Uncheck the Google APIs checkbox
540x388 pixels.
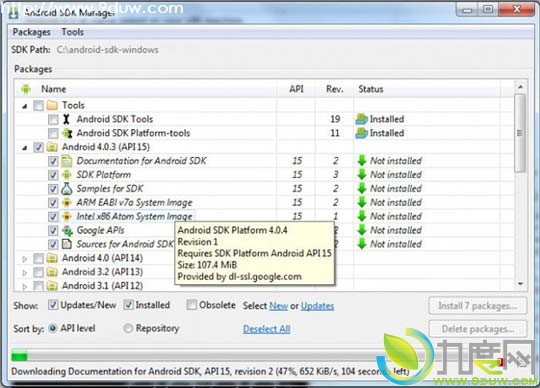(x=53, y=230)
